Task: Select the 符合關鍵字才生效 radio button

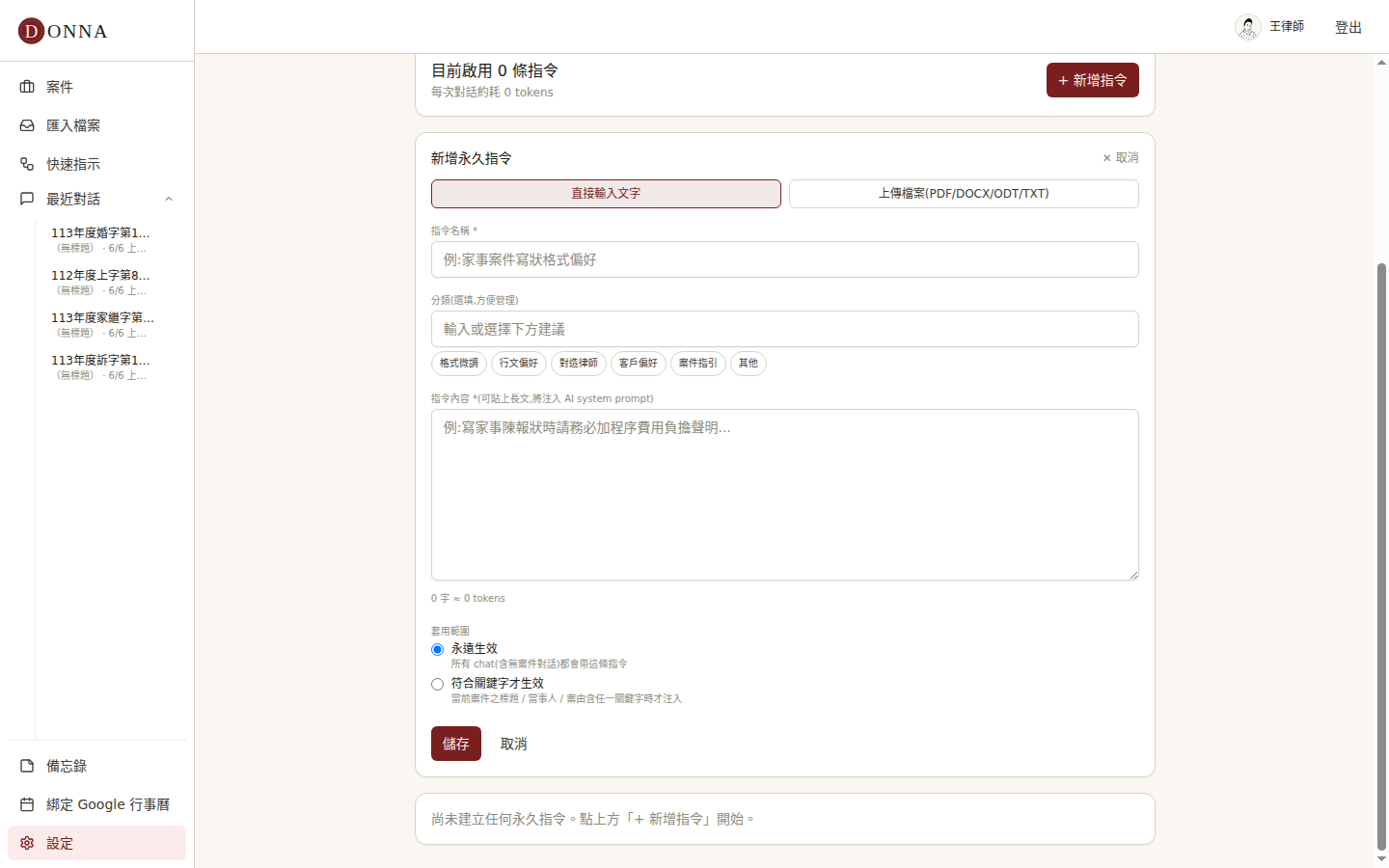Action: tap(438, 684)
